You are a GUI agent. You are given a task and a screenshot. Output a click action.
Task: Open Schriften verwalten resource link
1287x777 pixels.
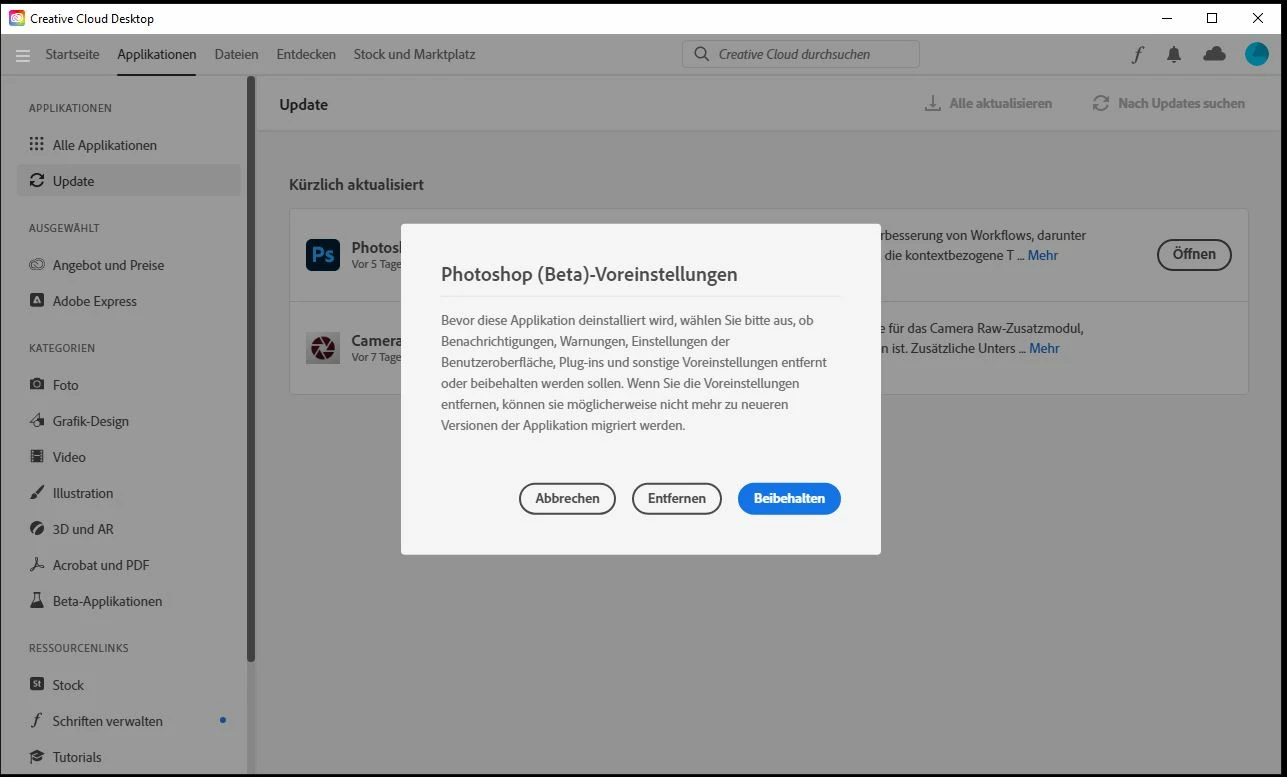107,721
